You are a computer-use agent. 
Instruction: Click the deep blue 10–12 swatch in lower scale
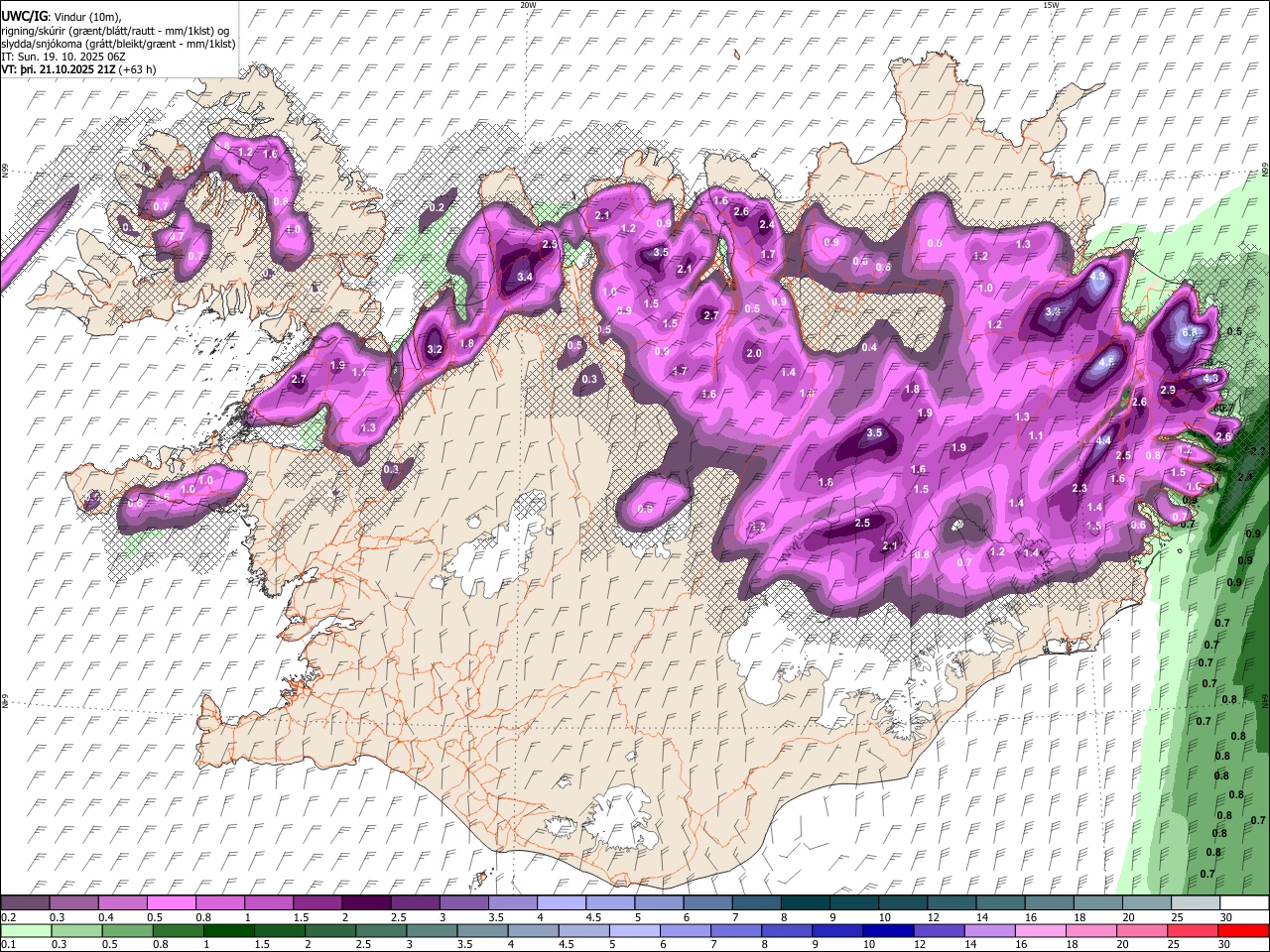tap(888, 930)
